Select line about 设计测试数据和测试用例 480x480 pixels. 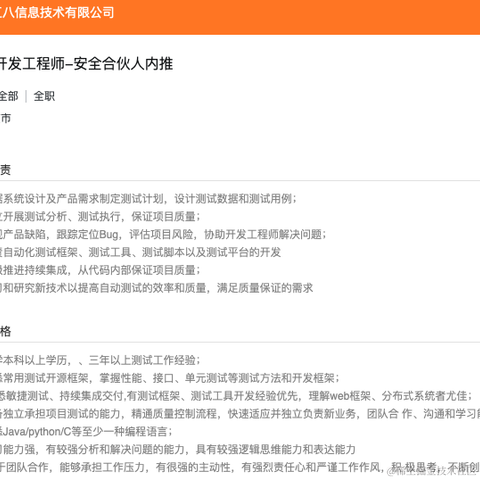(148, 199)
